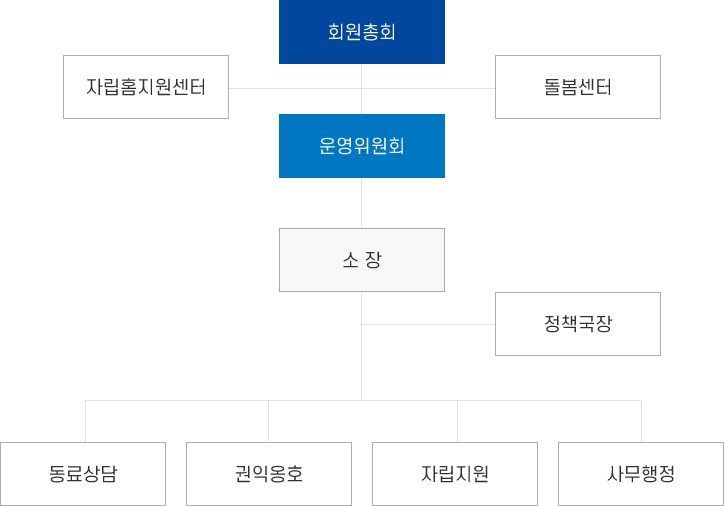Click connector line left of 돌봄센터 box
The image size is (724, 506).
click(x=470, y=88)
